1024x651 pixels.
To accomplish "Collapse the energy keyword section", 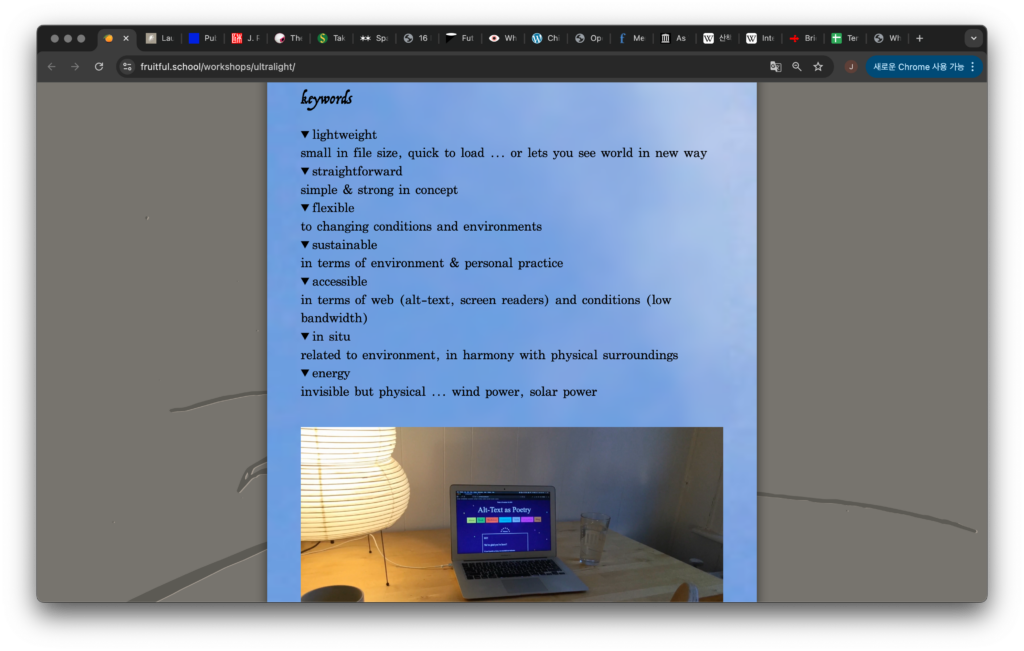I will pyautogui.click(x=306, y=374).
